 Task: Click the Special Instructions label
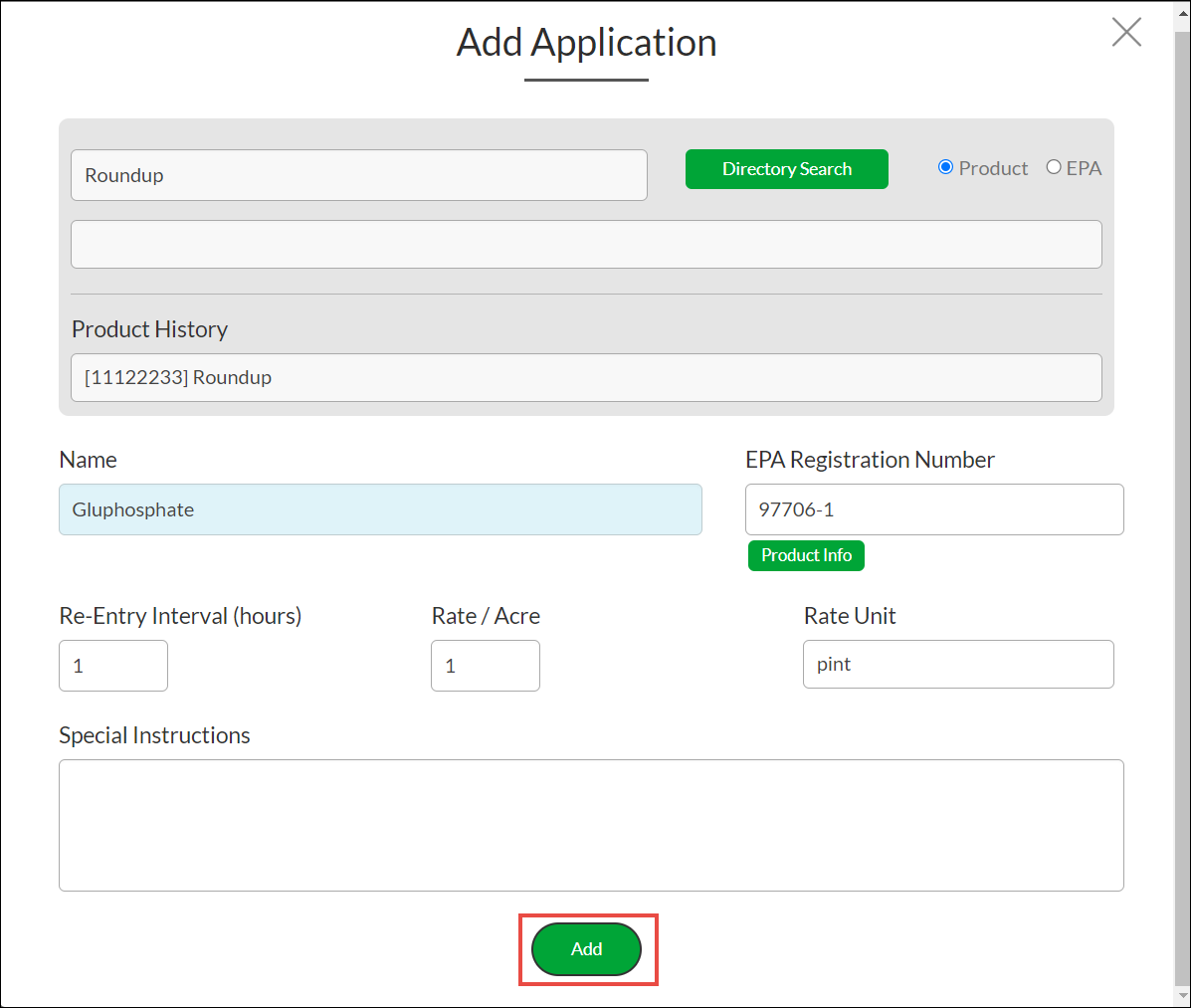click(x=154, y=735)
